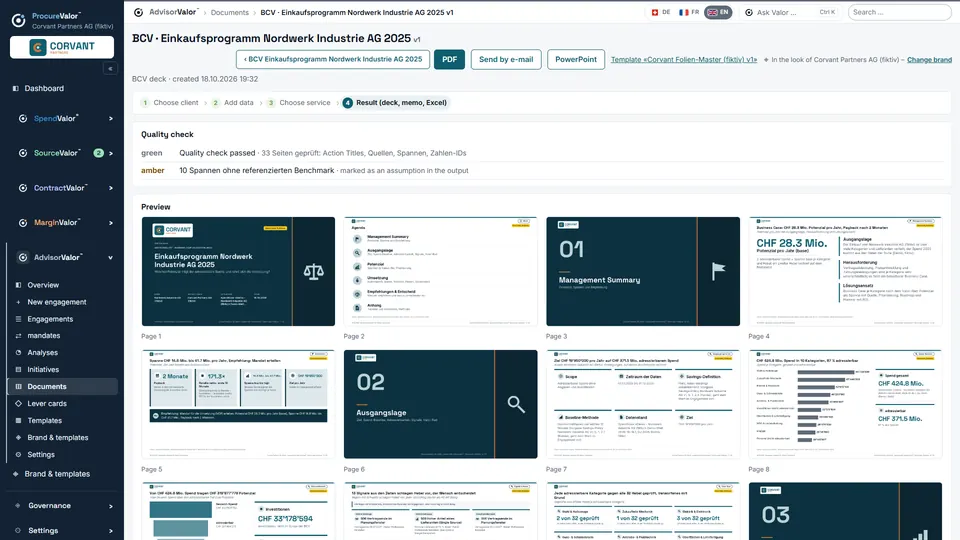Expand the MarginValor menu chevron

111,223
